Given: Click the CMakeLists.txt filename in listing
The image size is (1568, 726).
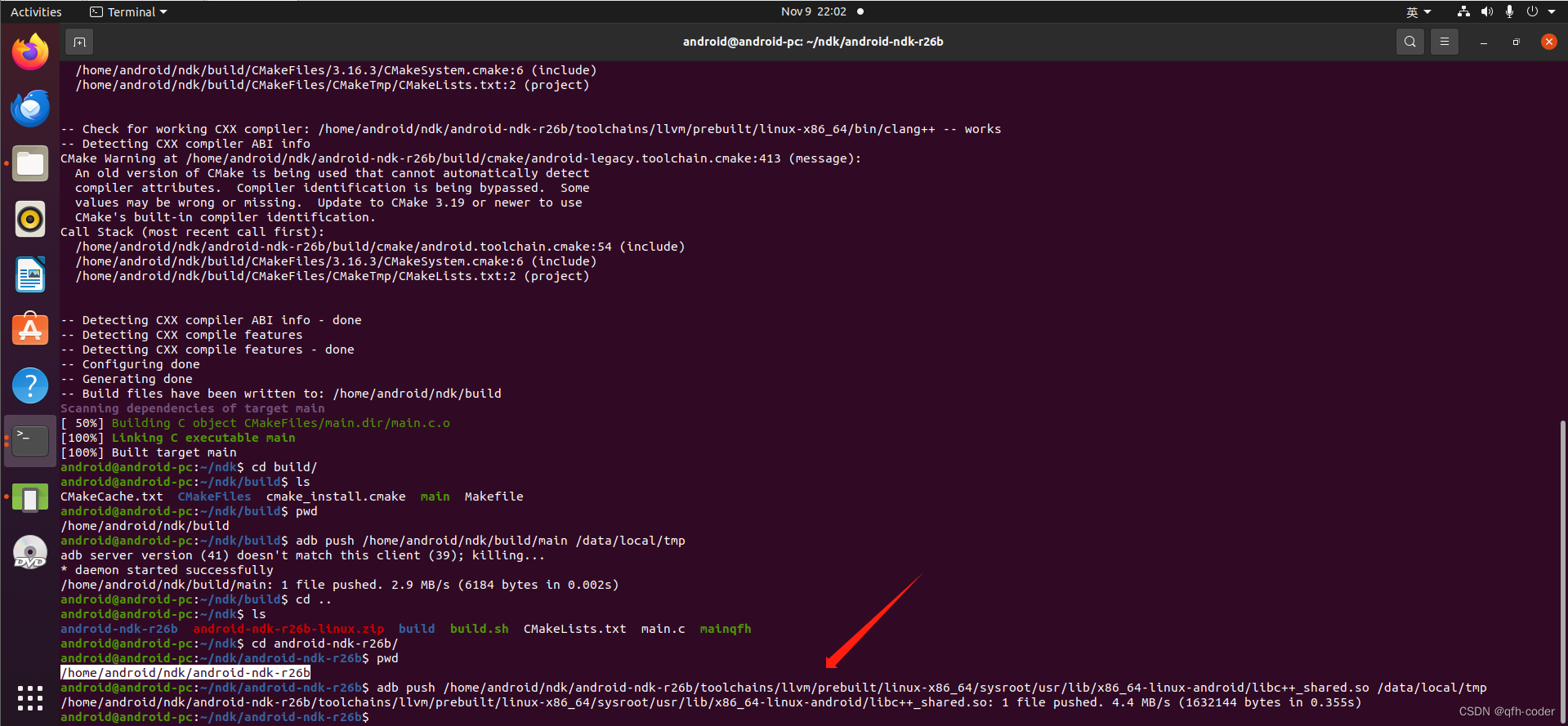Looking at the screenshot, I should click(575, 629).
